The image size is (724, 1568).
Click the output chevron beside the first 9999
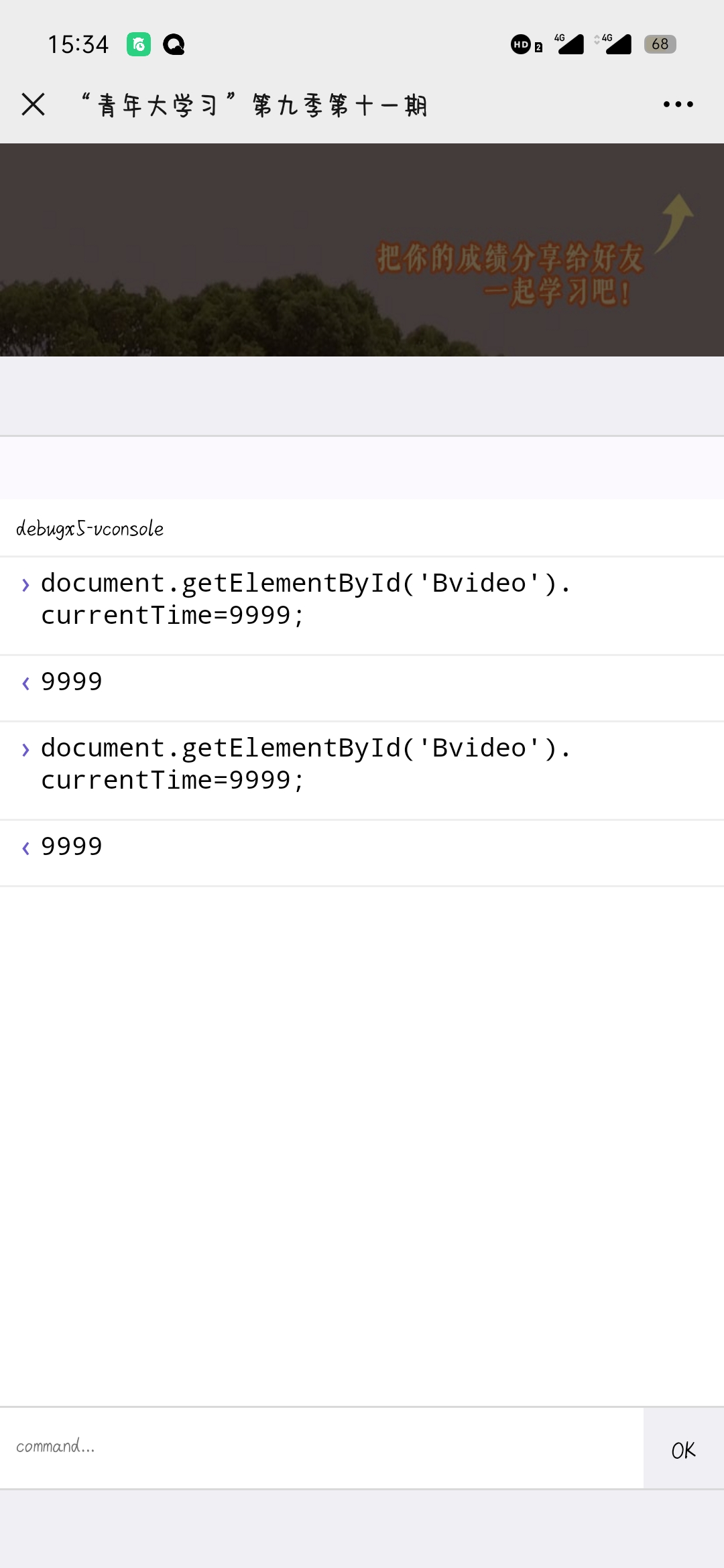tap(25, 683)
